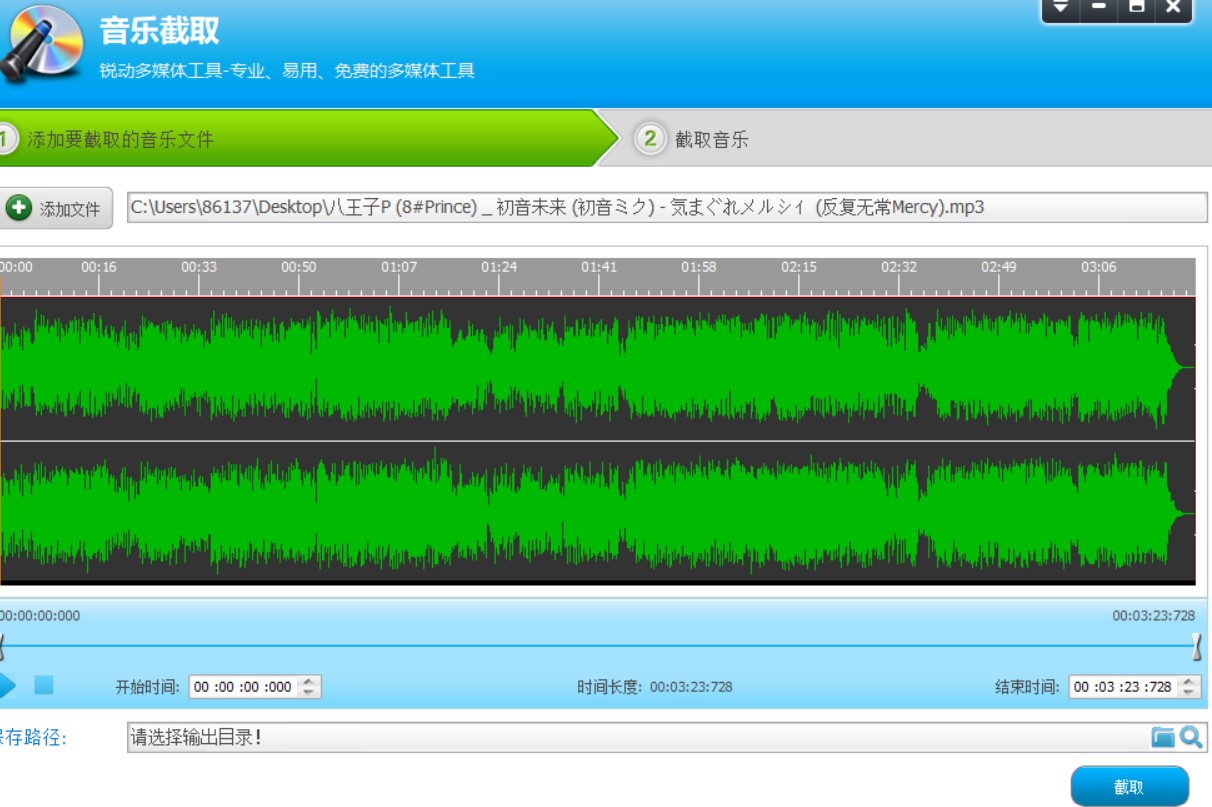Click the 00:33 mark on the ruler
Viewport: 1212px width, 807px height.
point(199,267)
